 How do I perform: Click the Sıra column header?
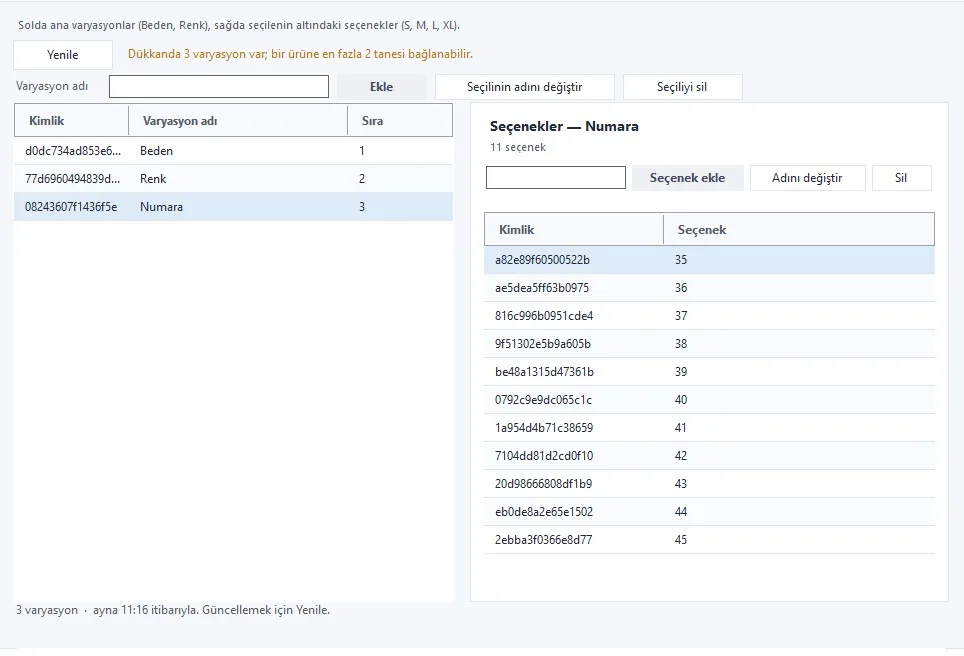click(x=400, y=121)
